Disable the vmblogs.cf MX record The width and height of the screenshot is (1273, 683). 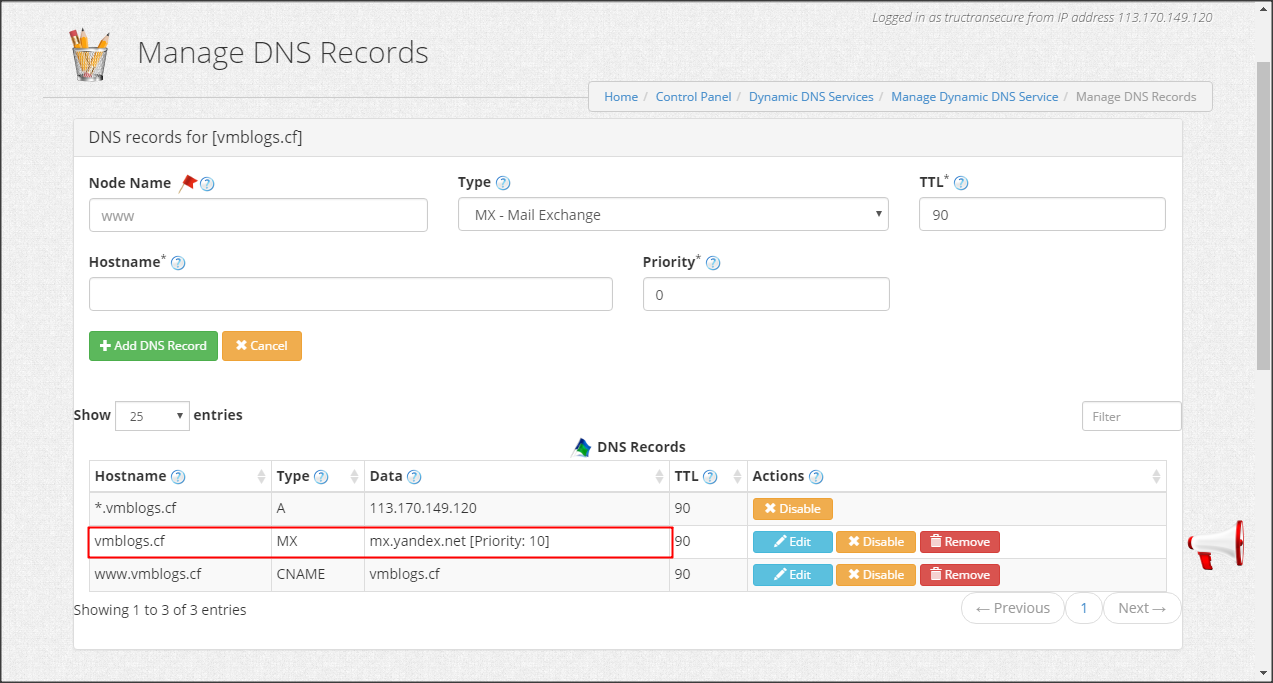pos(875,542)
